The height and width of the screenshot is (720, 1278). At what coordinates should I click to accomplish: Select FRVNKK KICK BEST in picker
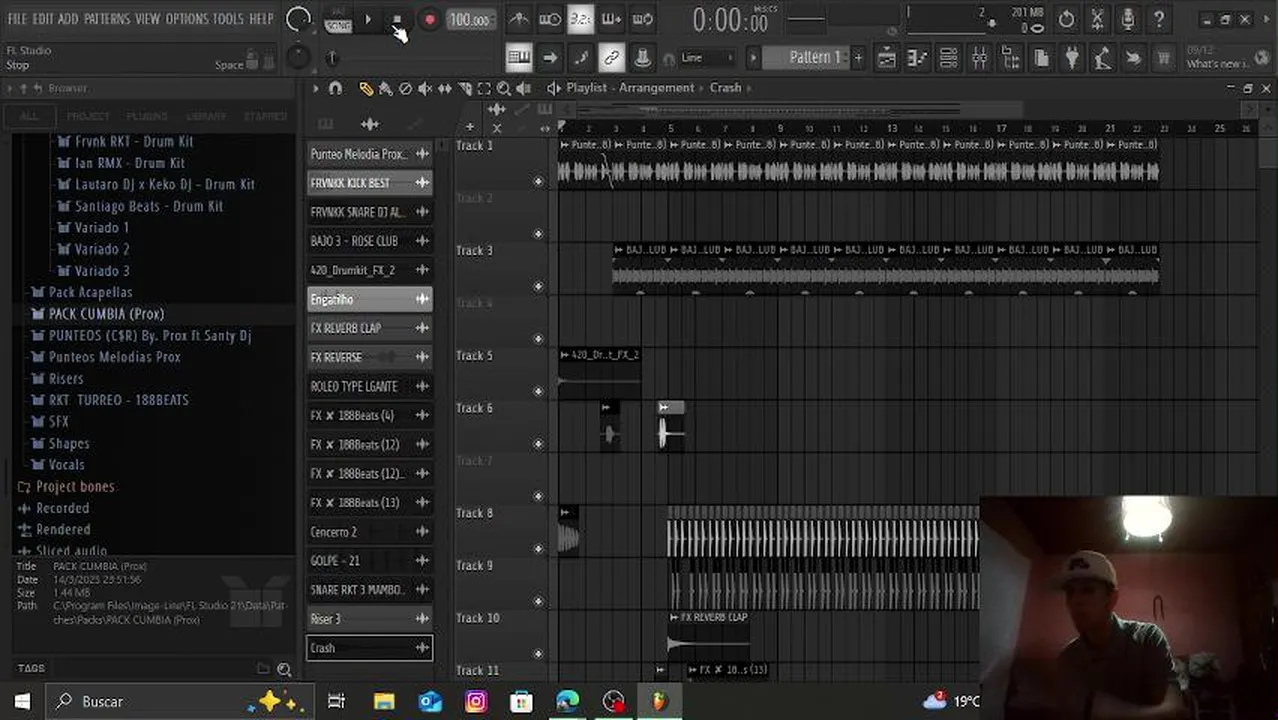[x=369, y=183]
